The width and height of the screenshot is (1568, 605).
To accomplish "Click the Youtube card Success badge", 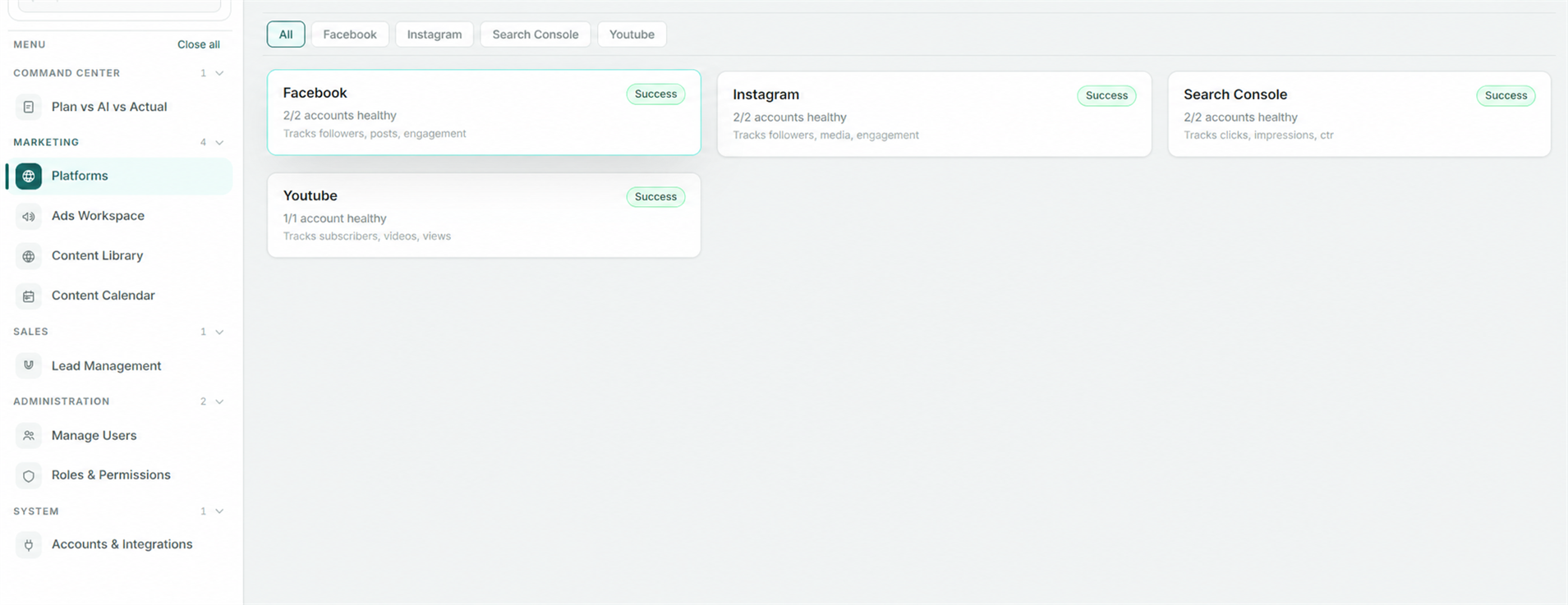I will (x=655, y=196).
